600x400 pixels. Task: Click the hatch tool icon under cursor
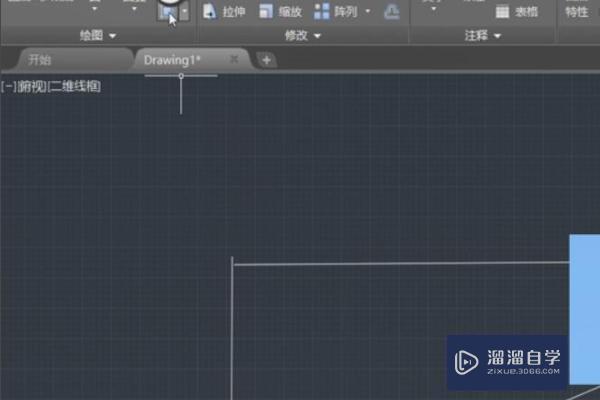(x=168, y=13)
